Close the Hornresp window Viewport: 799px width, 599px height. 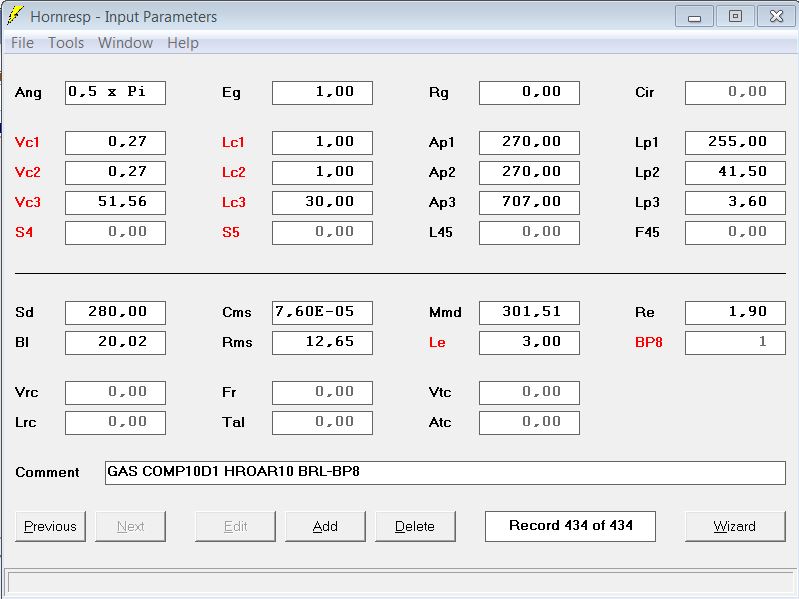coord(776,17)
